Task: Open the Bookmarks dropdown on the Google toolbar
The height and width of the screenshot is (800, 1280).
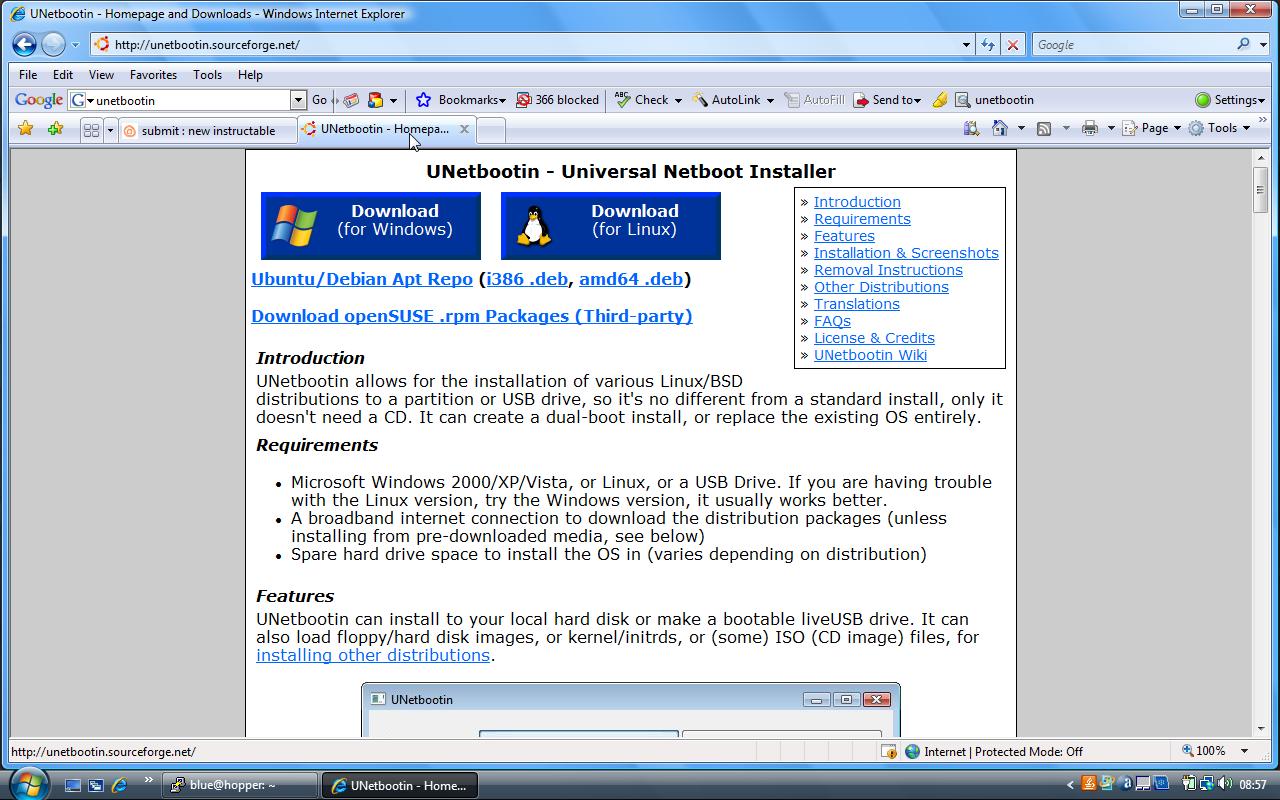Action: 461,100
